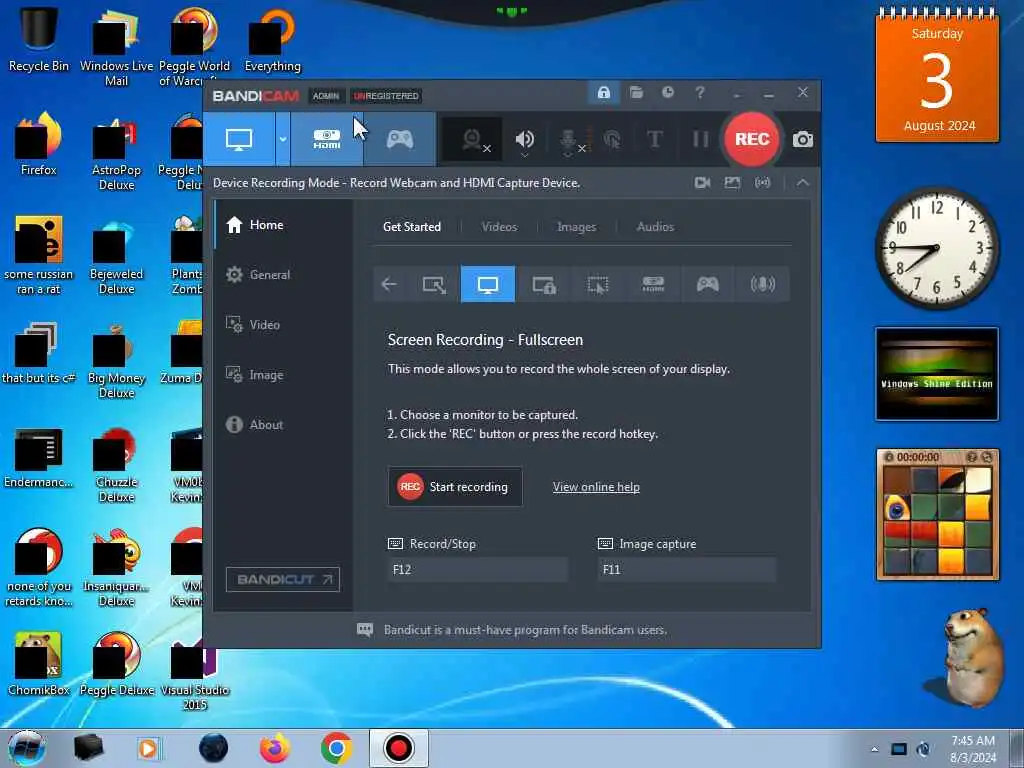Open screen mode dropdown arrow

tap(283, 139)
